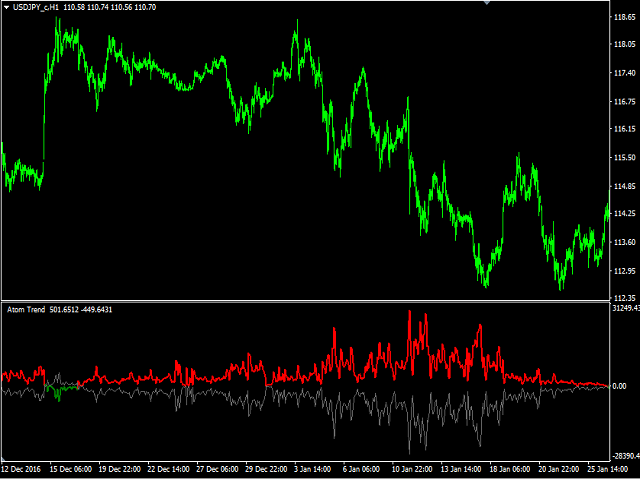Viewport: 640px width, 480px height.
Task: Click the indicator scale minimum -28390.4
Action: 626,456
